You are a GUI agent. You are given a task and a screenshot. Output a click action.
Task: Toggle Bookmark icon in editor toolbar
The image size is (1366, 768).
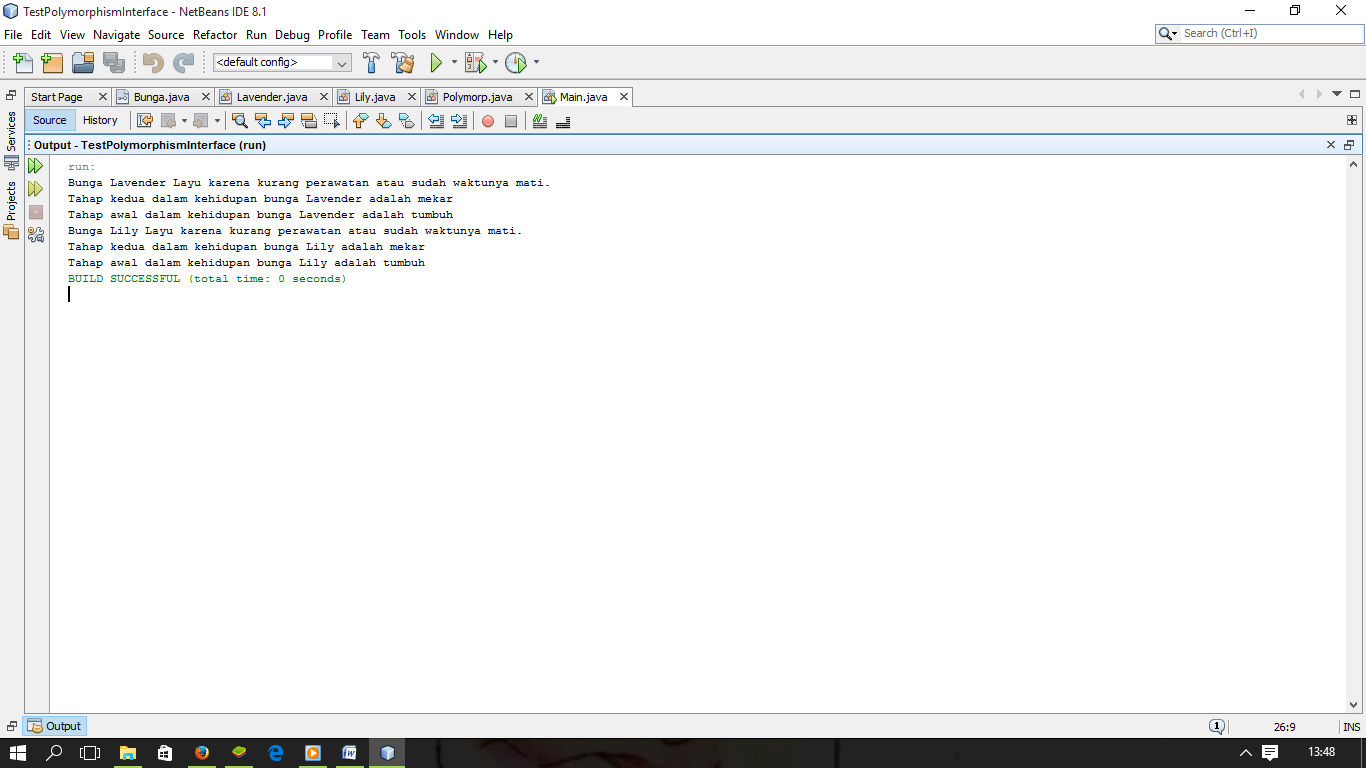[407, 121]
